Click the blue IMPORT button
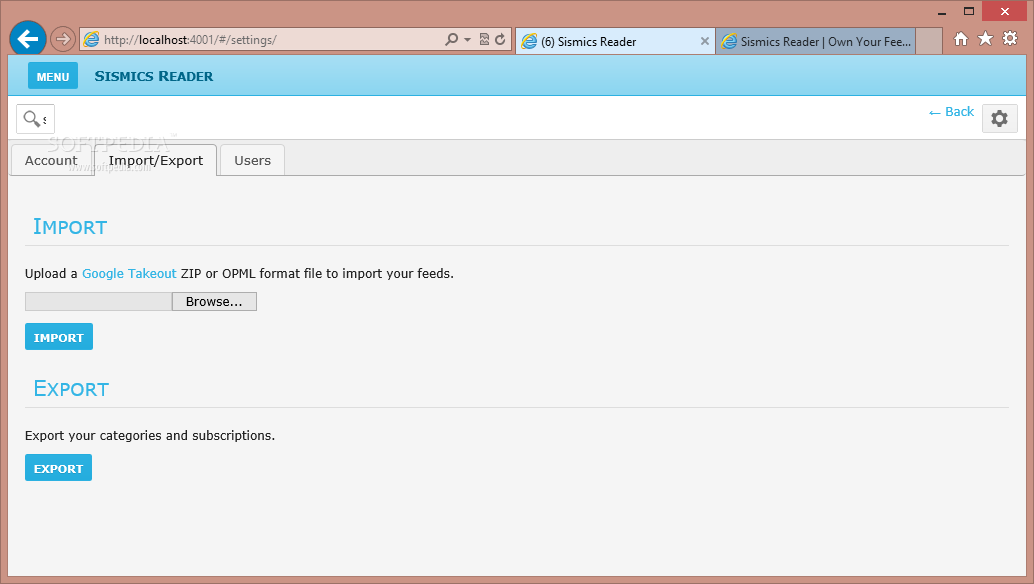1034x584 pixels. coord(59,337)
